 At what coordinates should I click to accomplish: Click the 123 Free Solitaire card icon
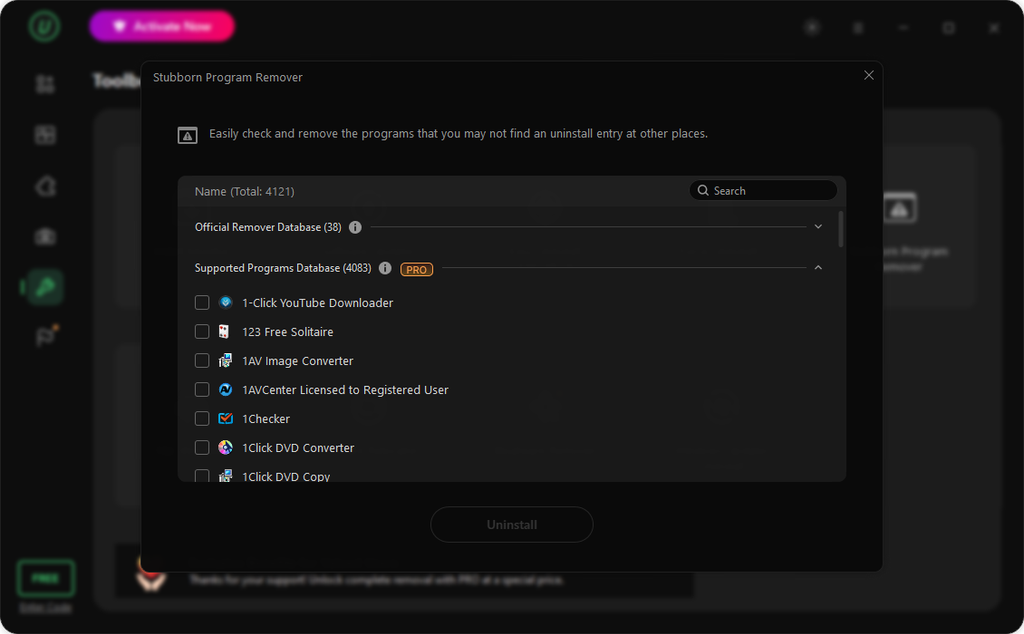(224, 332)
